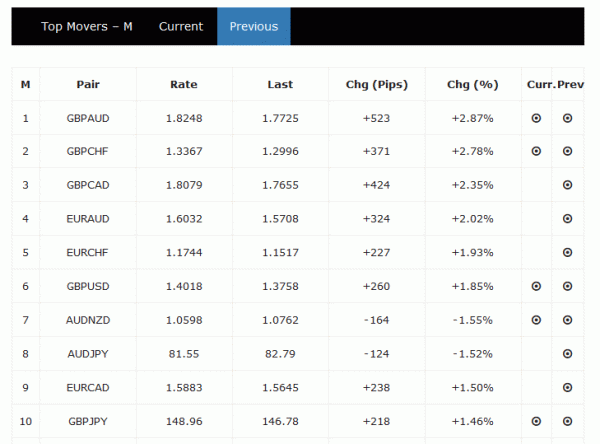Click the Prev marker icon for EURCHF
The image size is (600, 444).
coord(568,252)
